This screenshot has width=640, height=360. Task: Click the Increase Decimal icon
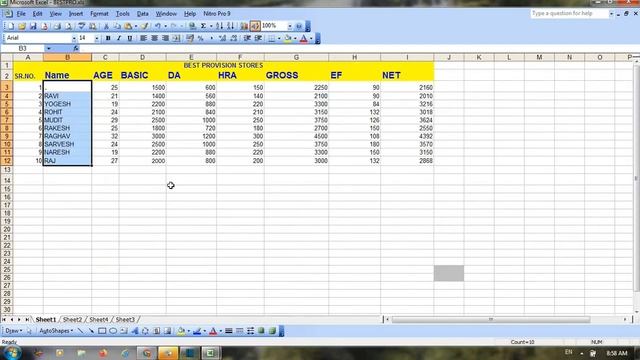(x=222, y=38)
